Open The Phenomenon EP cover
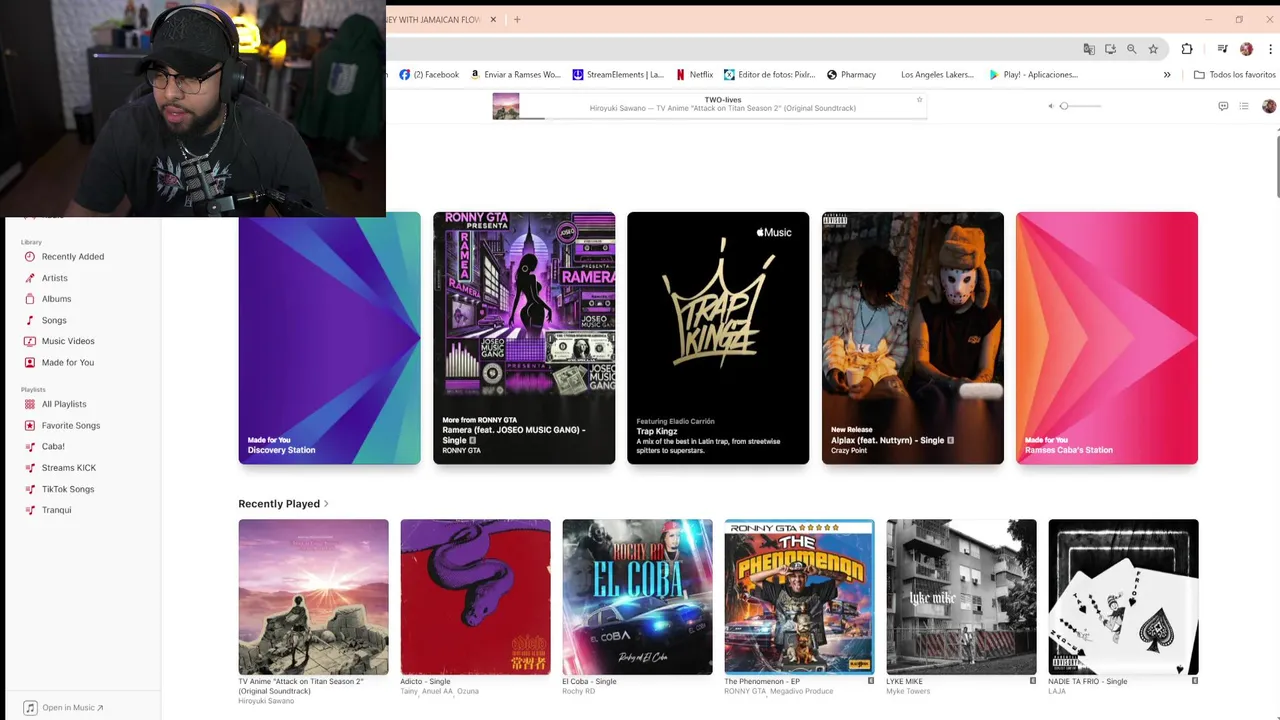 point(799,597)
